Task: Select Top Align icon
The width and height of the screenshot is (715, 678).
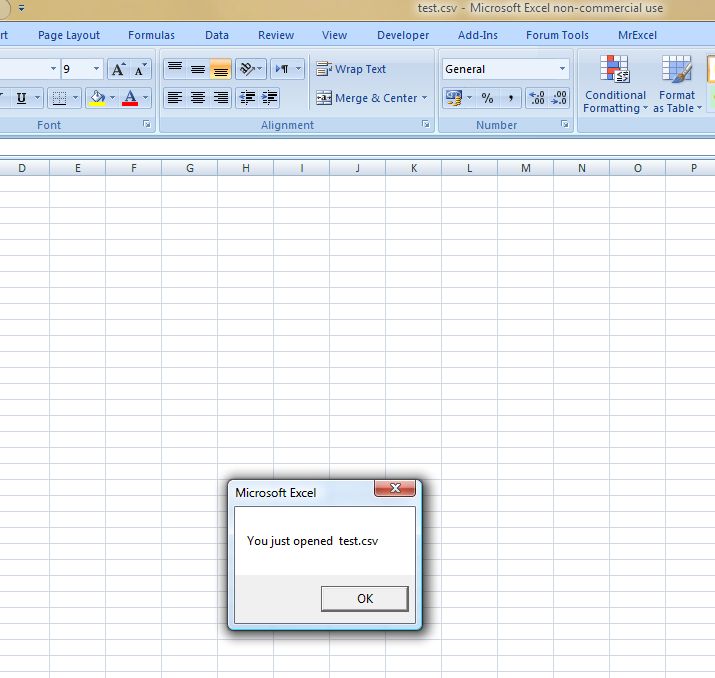Action: coord(175,69)
